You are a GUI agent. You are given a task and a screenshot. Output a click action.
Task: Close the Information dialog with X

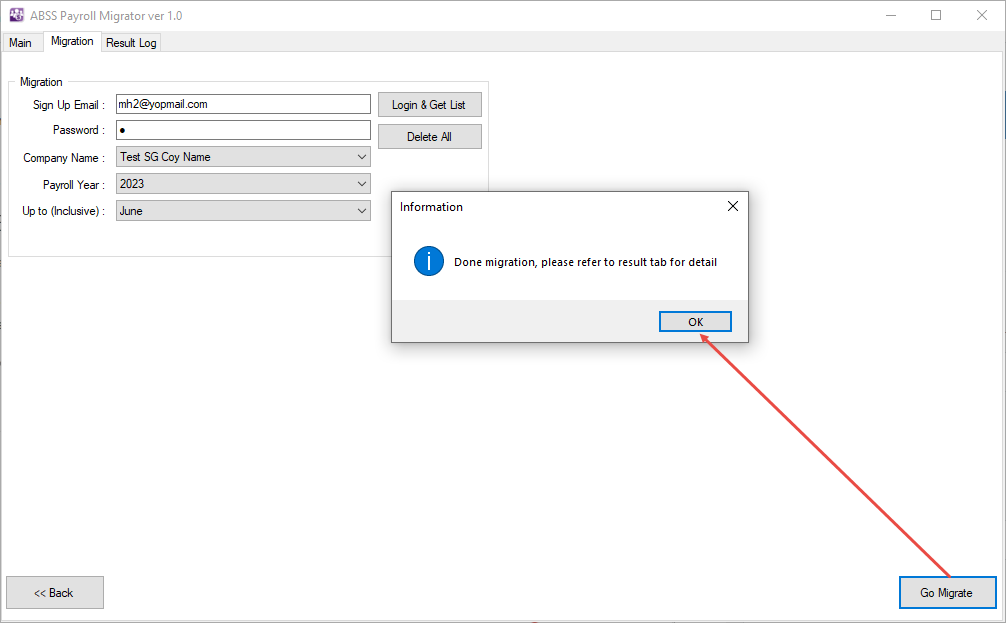[733, 206]
